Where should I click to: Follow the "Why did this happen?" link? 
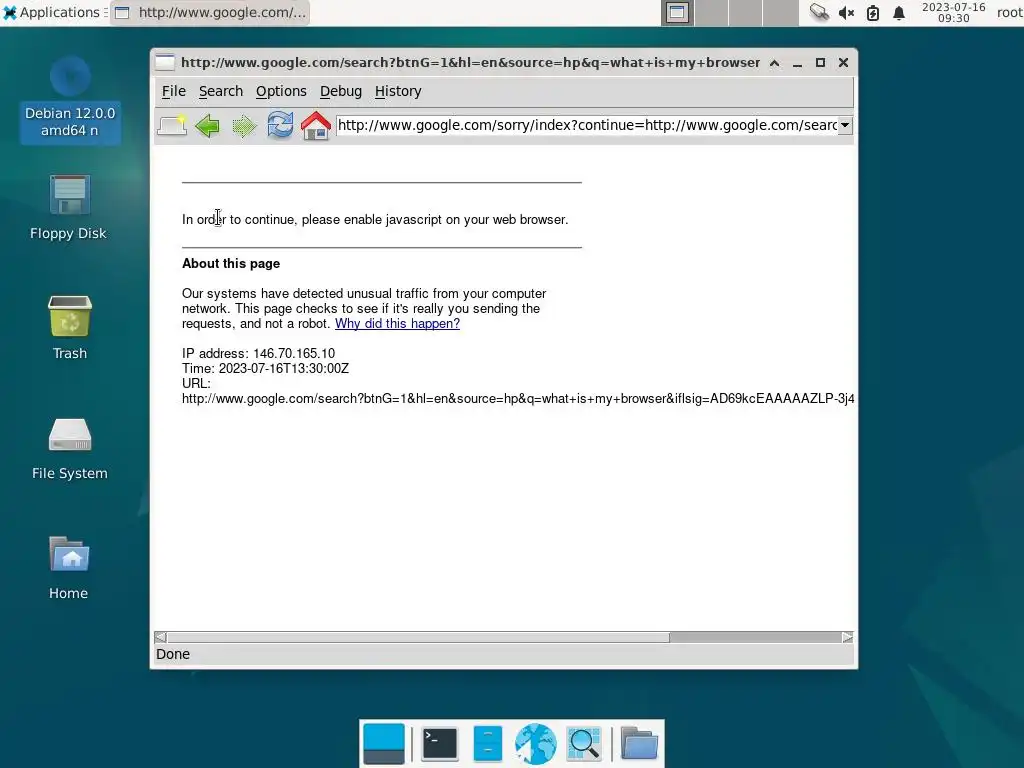tap(397, 324)
